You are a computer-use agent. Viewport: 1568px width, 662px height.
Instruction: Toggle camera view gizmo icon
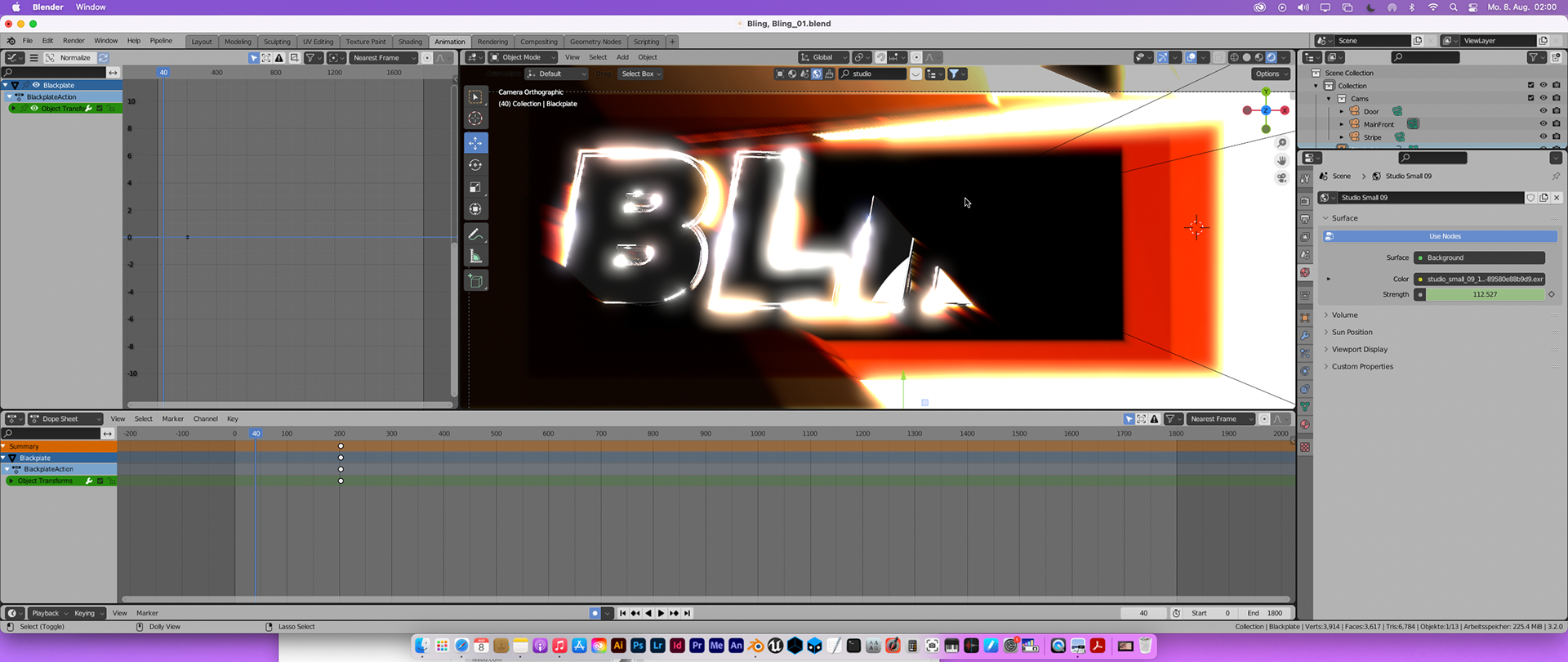tap(1282, 178)
